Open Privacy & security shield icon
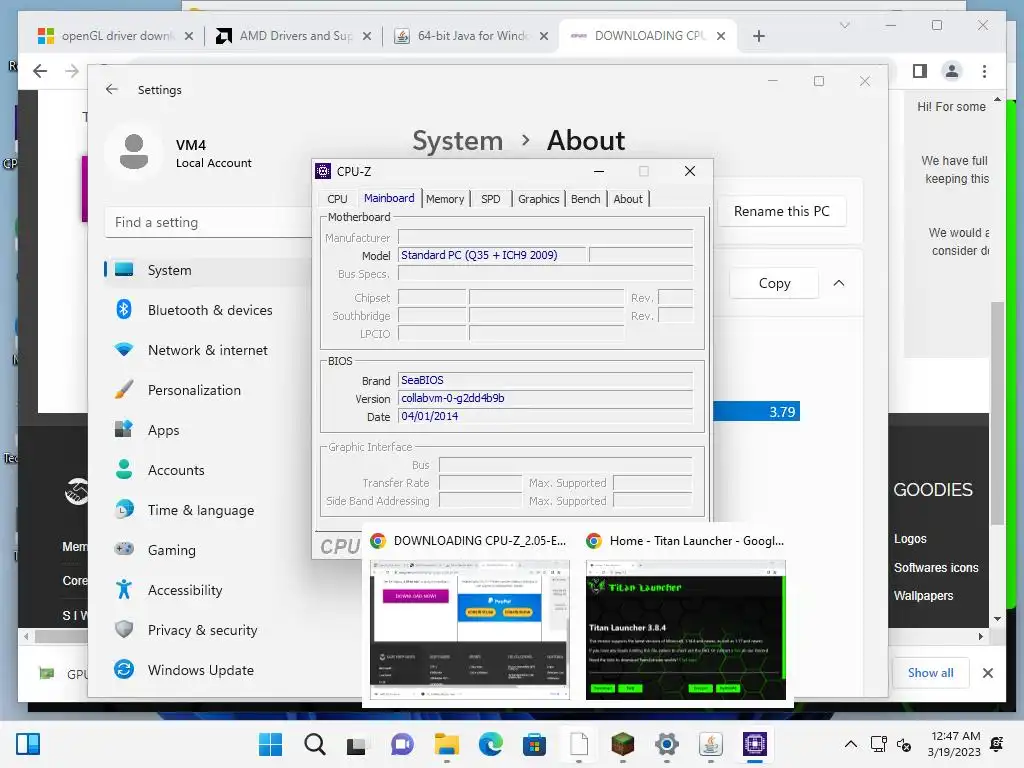 click(124, 630)
